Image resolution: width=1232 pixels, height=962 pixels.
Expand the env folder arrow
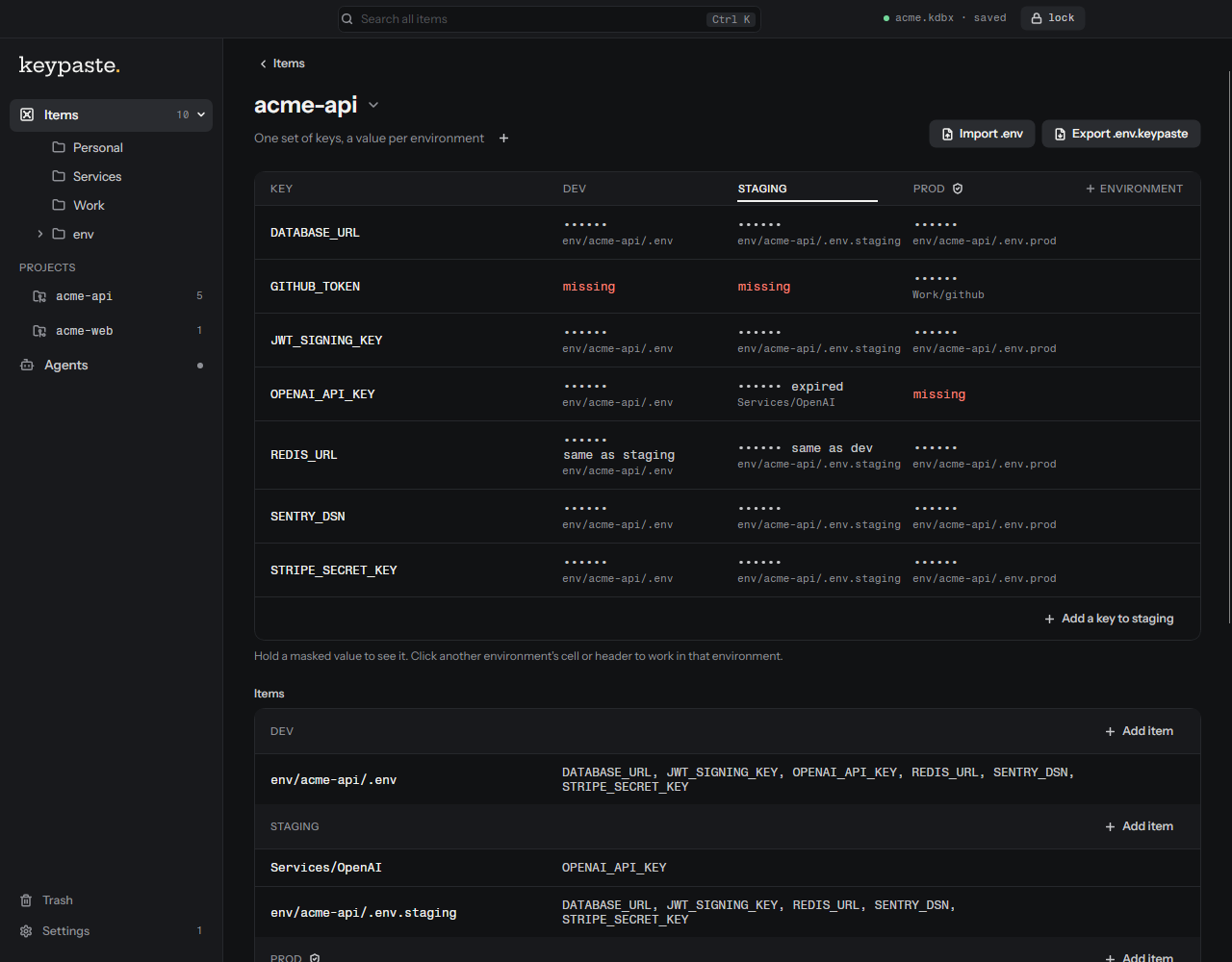pos(39,234)
